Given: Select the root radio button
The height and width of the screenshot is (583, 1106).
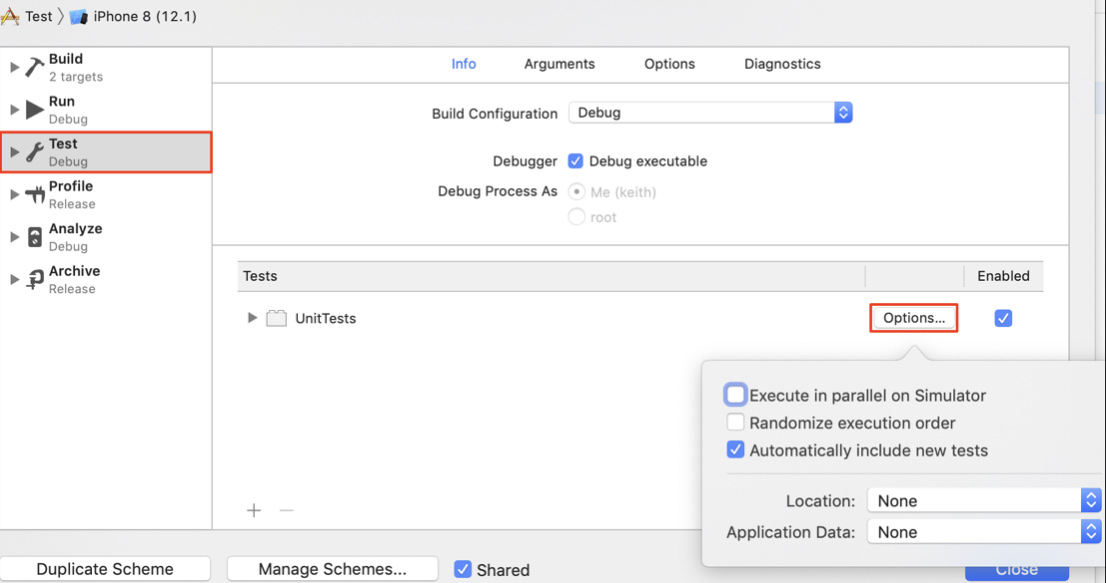Looking at the screenshot, I should point(577,217).
